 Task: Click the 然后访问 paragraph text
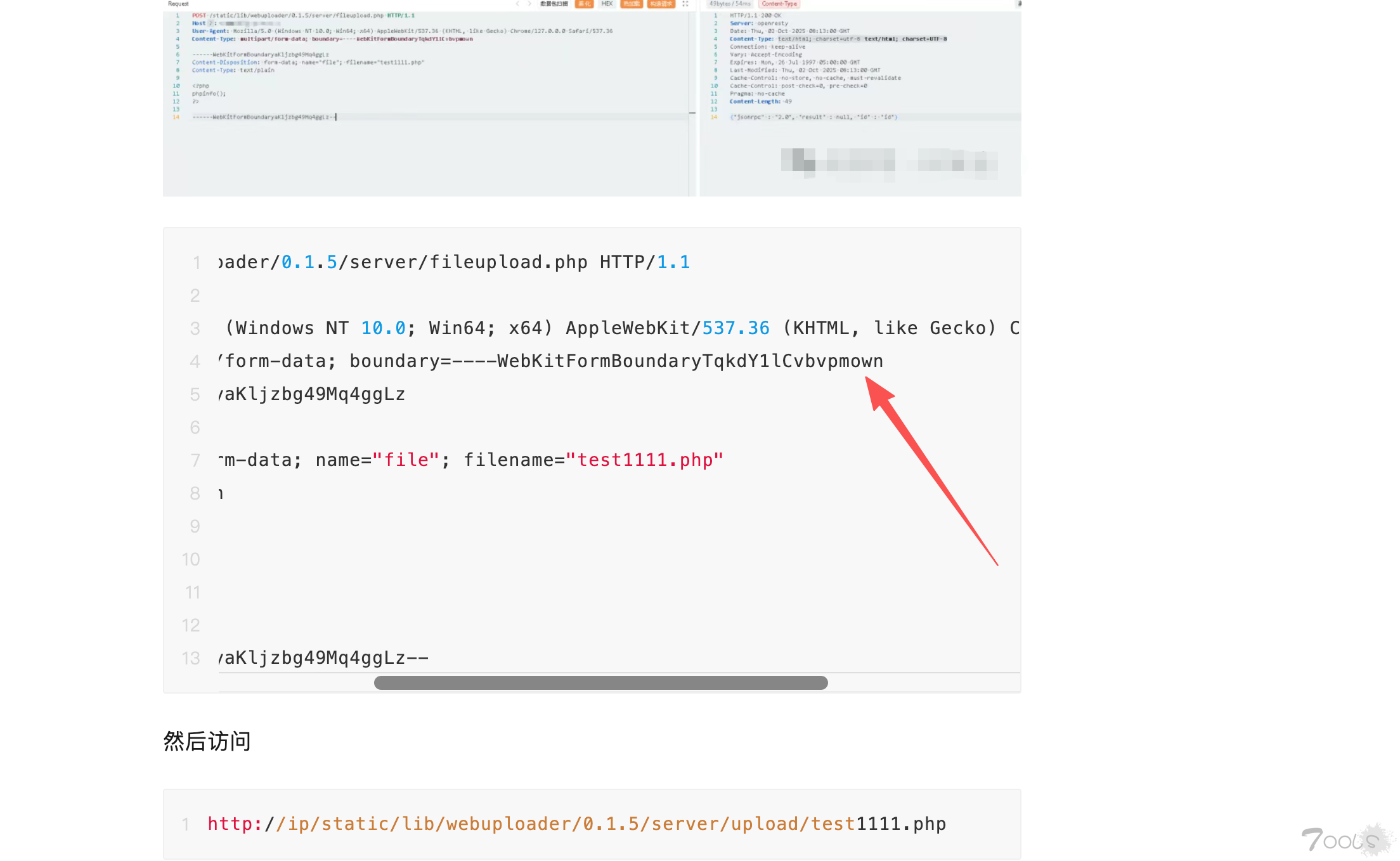[207, 741]
